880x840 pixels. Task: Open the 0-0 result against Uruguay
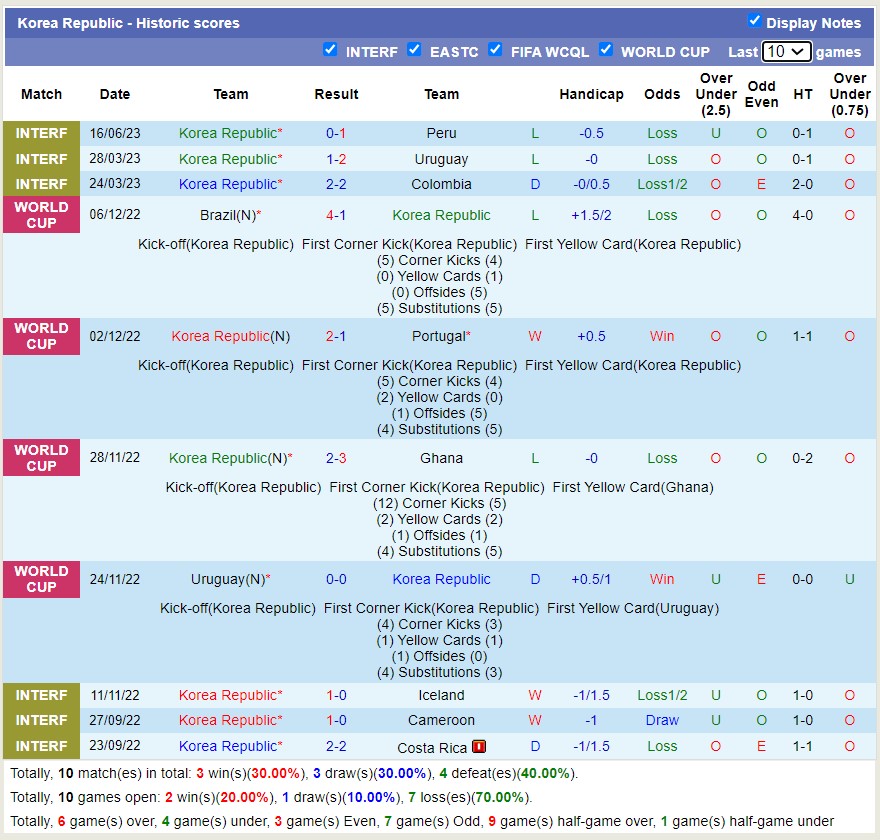[x=336, y=579]
